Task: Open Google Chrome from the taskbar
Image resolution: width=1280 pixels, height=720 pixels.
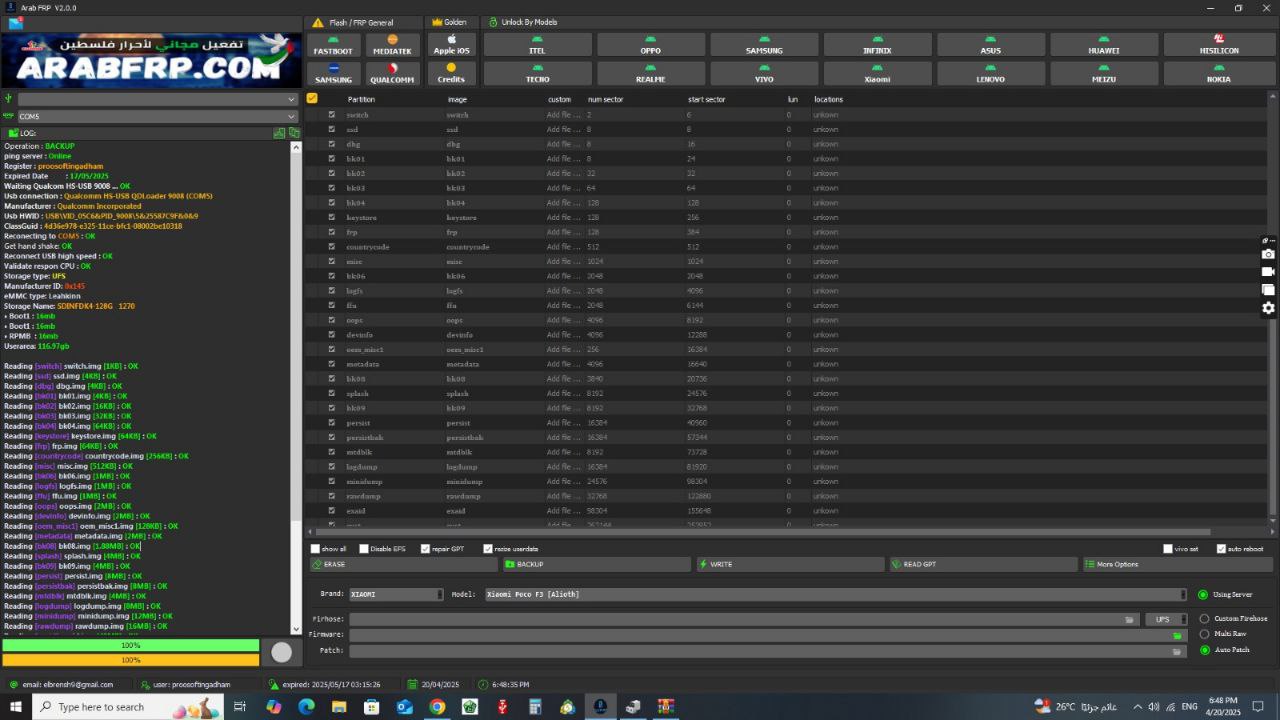Action: point(437,707)
